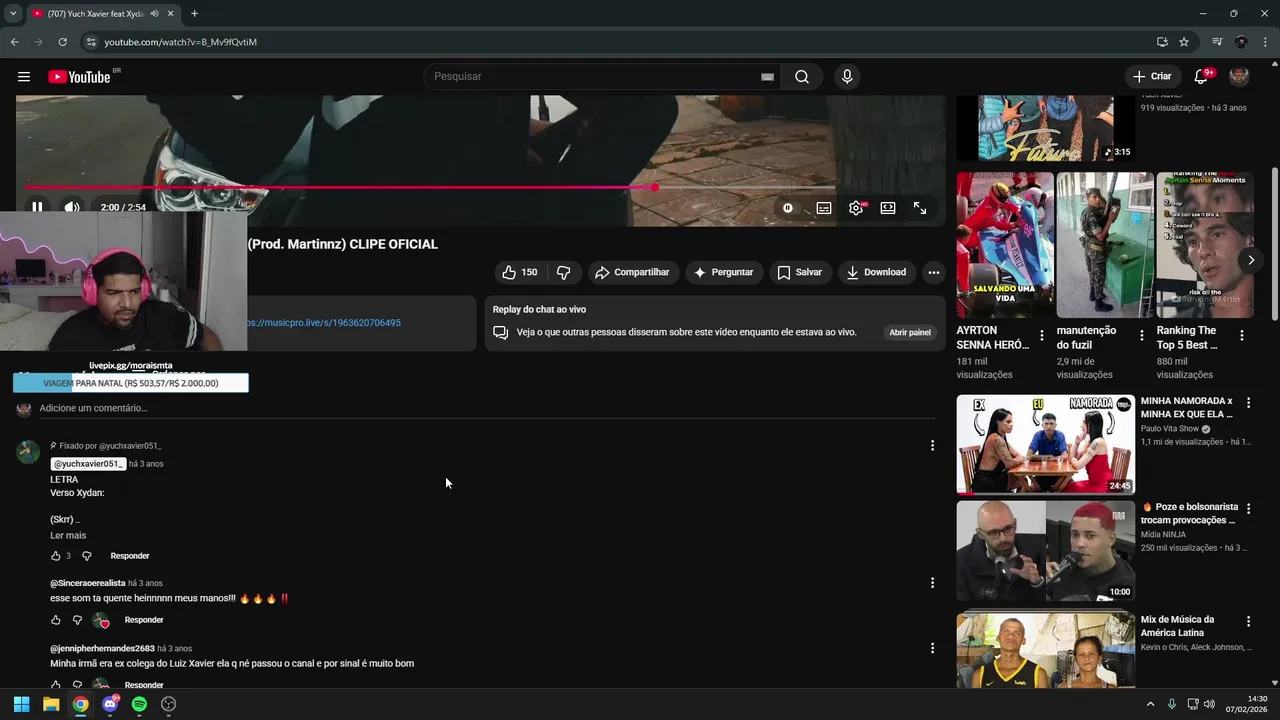Pause the video
The width and height of the screenshot is (1280, 720).
tap(37, 207)
